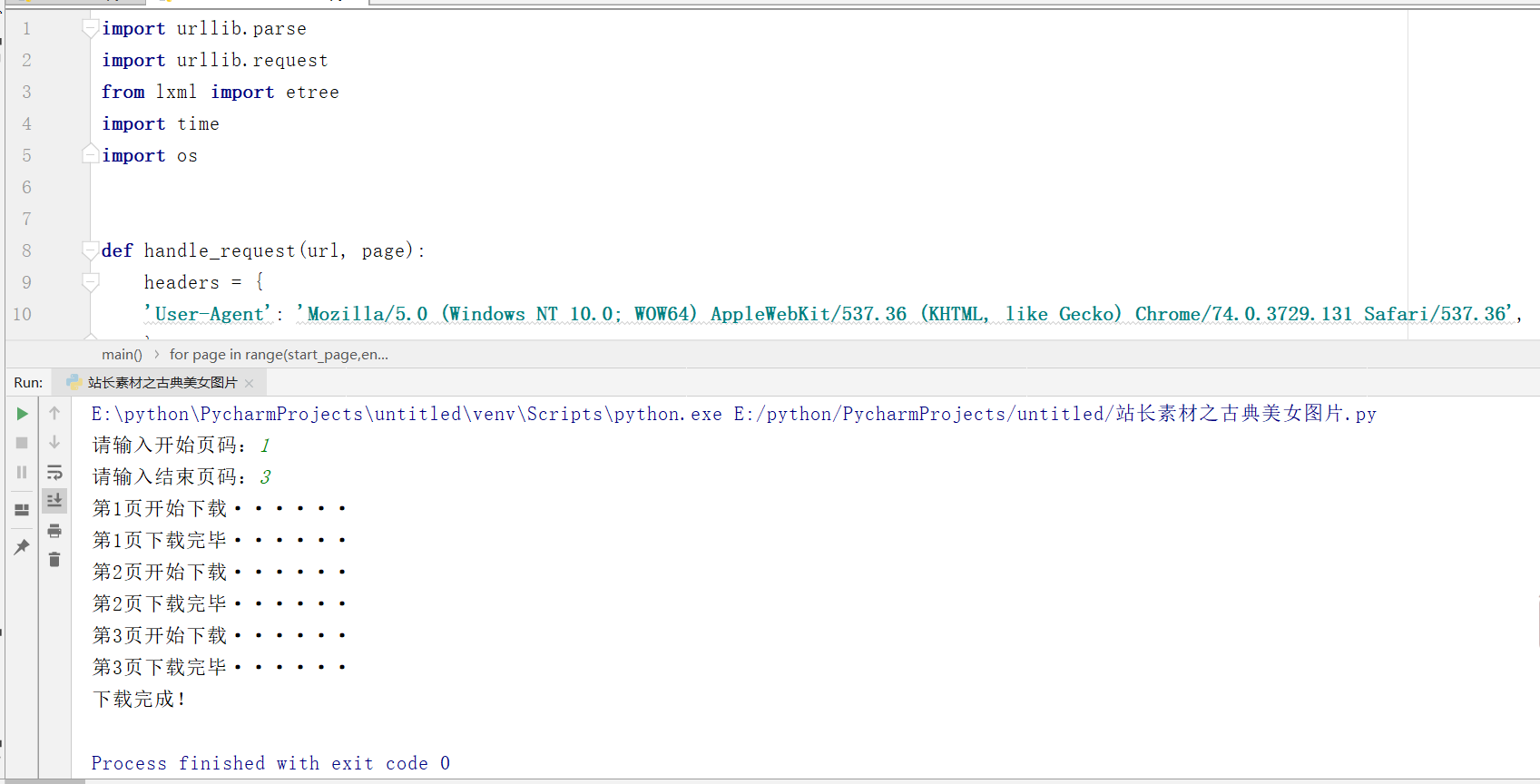Click the Down the stack trace arrow
Screen dimensions: 1540x784
click(54, 443)
